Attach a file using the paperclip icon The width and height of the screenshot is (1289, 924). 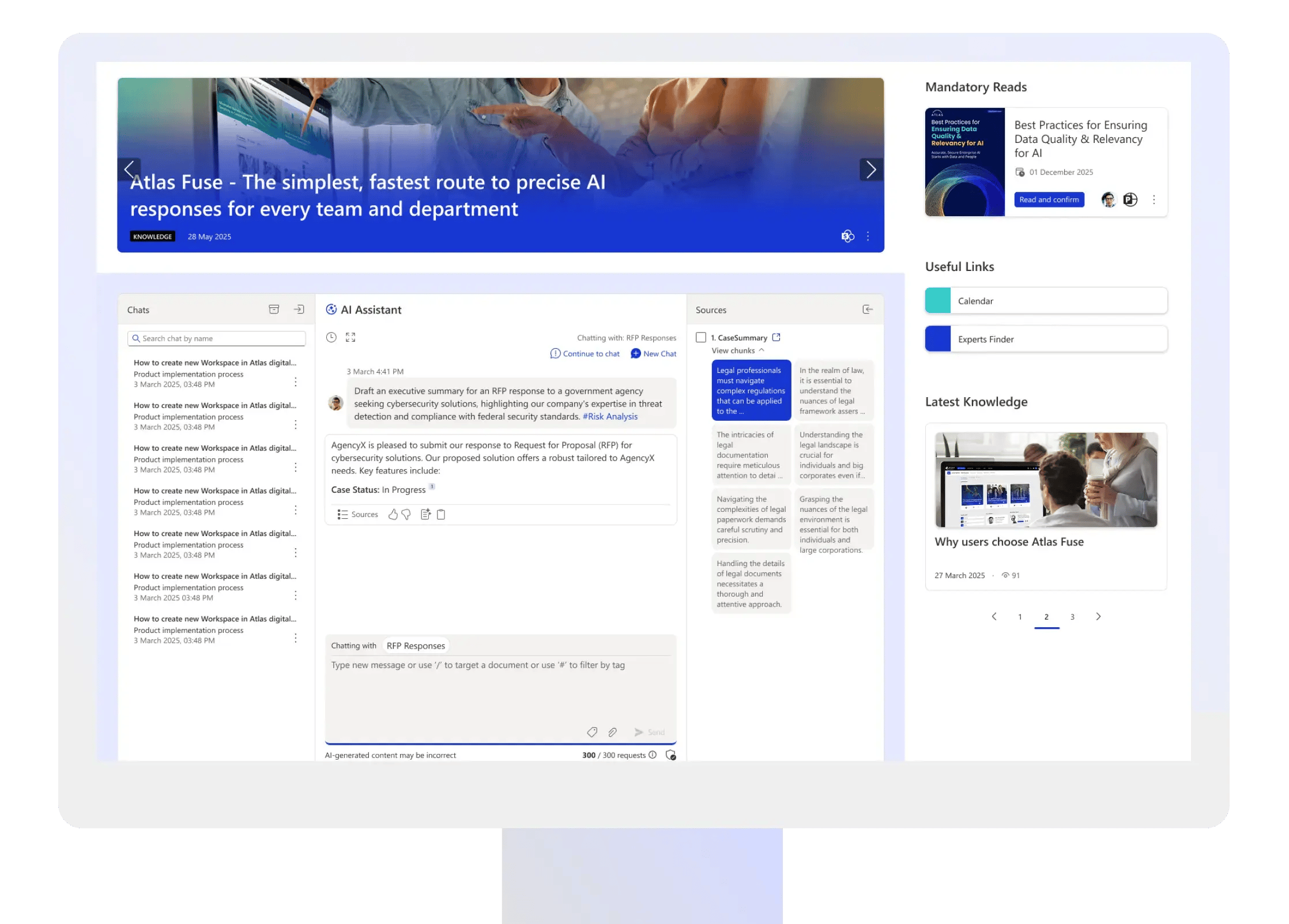click(612, 732)
